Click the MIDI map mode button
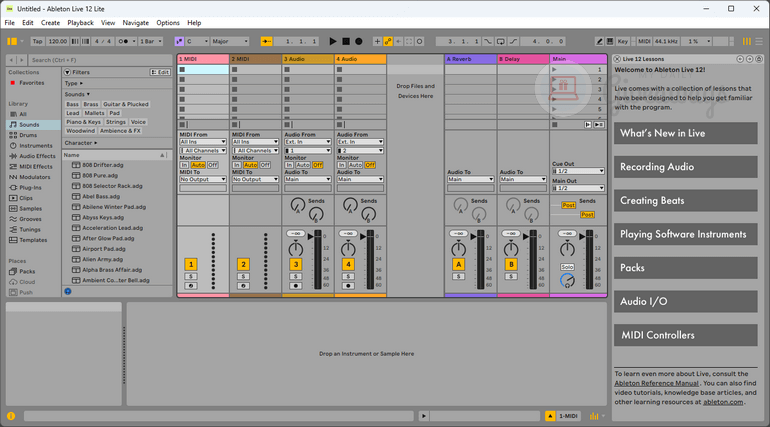This screenshot has height=427, width=770. (x=644, y=41)
